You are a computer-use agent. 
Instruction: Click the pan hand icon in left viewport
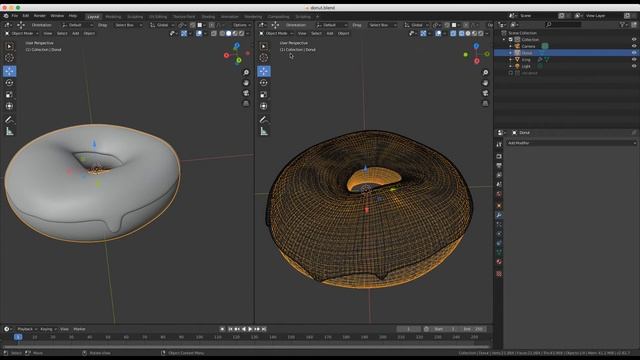246,83
